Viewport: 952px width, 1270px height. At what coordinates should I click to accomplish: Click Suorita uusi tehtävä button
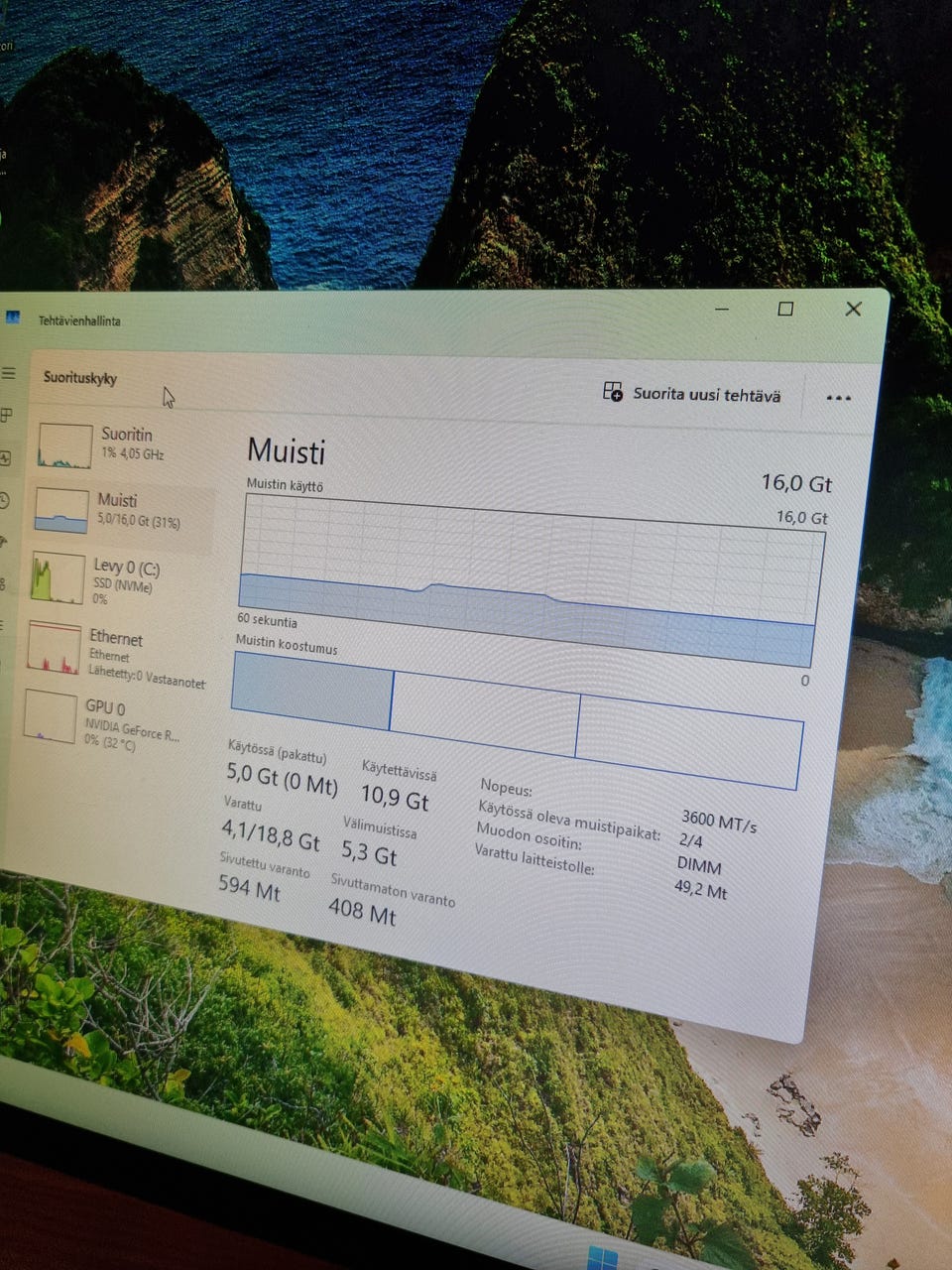pos(692,393)
